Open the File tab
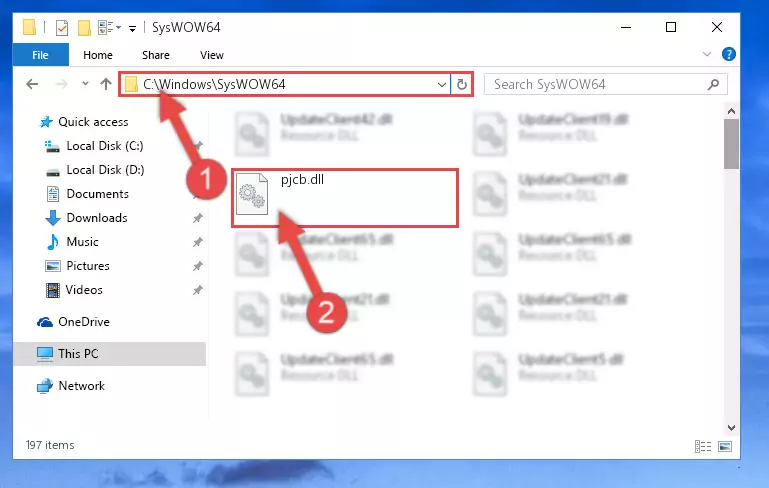Image resolution: width=769 pixels, height=488 pixels. pyautogui.click(x=41, y=55)
